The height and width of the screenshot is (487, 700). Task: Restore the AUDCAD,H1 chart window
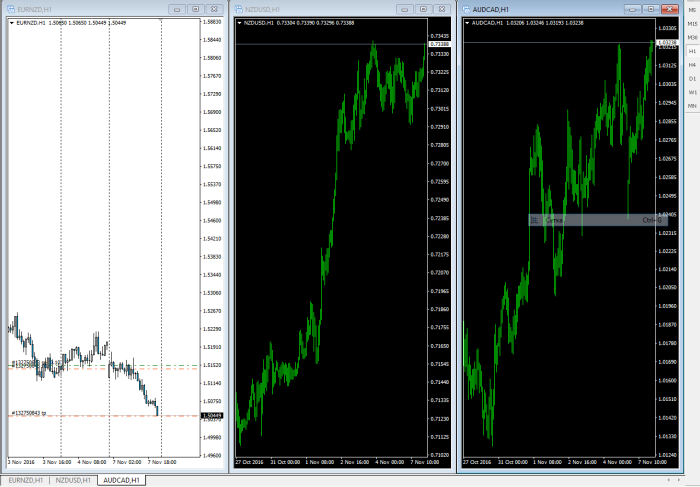tap(651, 9)
